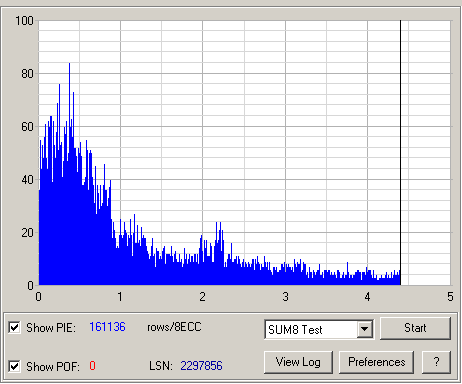462x384 pixels.
Task: Click the x-axis label 3
Action: click(x=285, y=297)
